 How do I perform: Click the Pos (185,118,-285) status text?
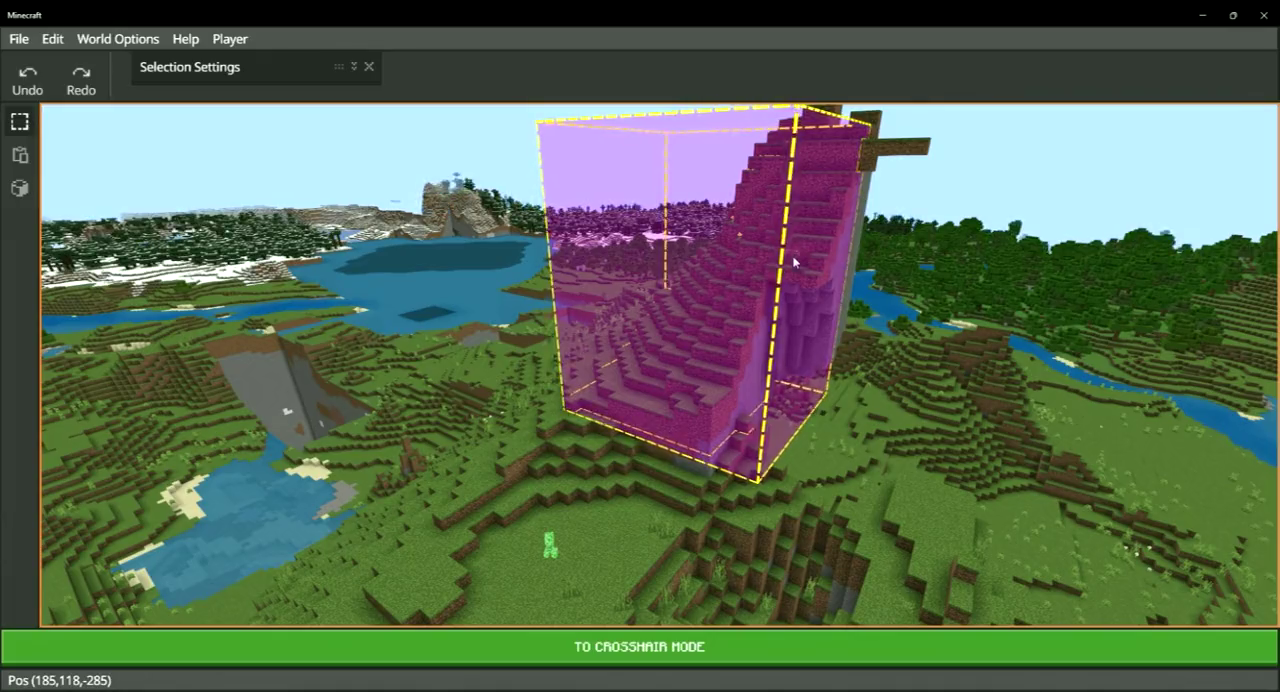[60, 680]
